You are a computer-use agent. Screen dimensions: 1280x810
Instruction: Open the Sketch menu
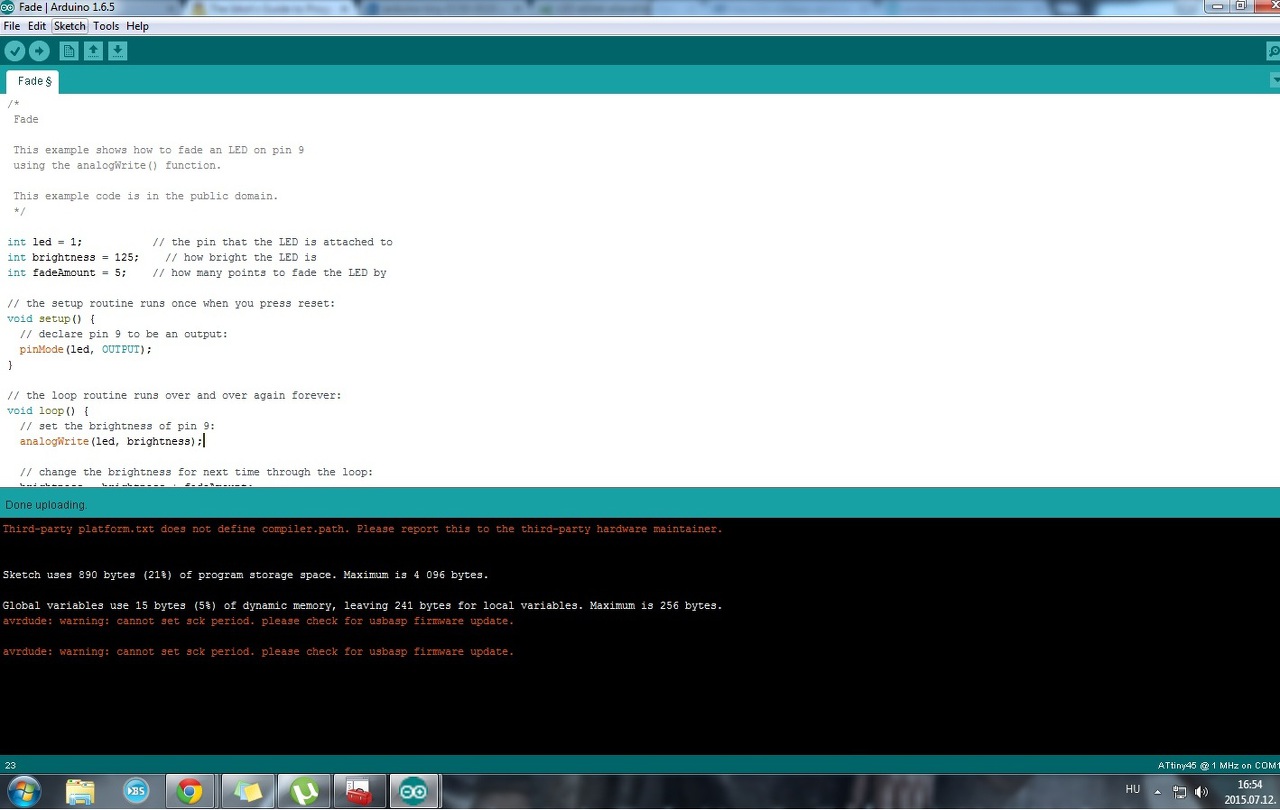click(x=70, y=26)
